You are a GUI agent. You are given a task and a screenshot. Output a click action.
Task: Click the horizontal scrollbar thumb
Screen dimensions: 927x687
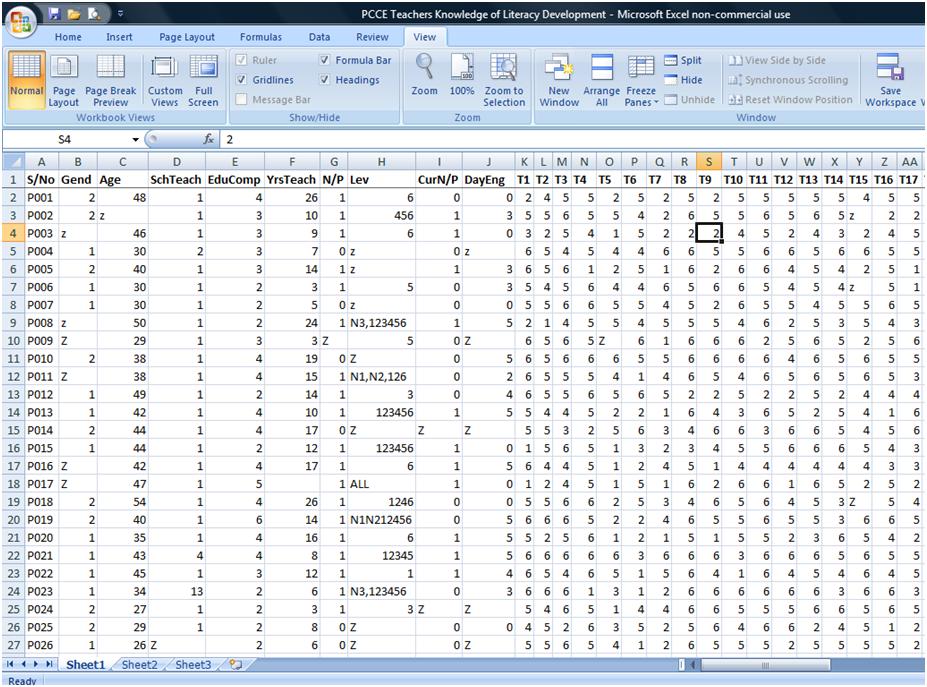point(765,665)
